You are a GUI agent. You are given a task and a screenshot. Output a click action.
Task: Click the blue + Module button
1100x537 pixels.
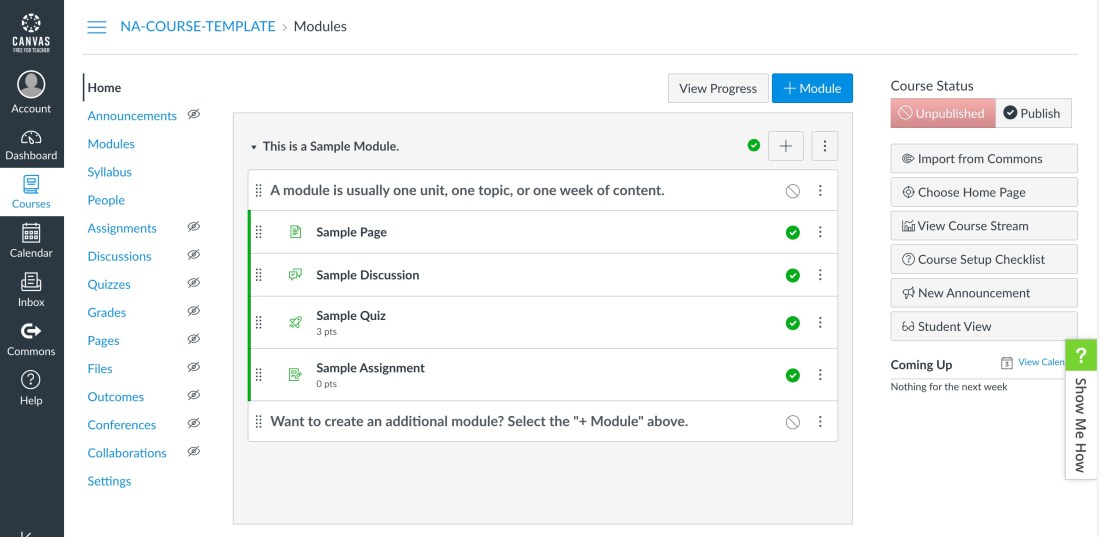click(812, 88)
